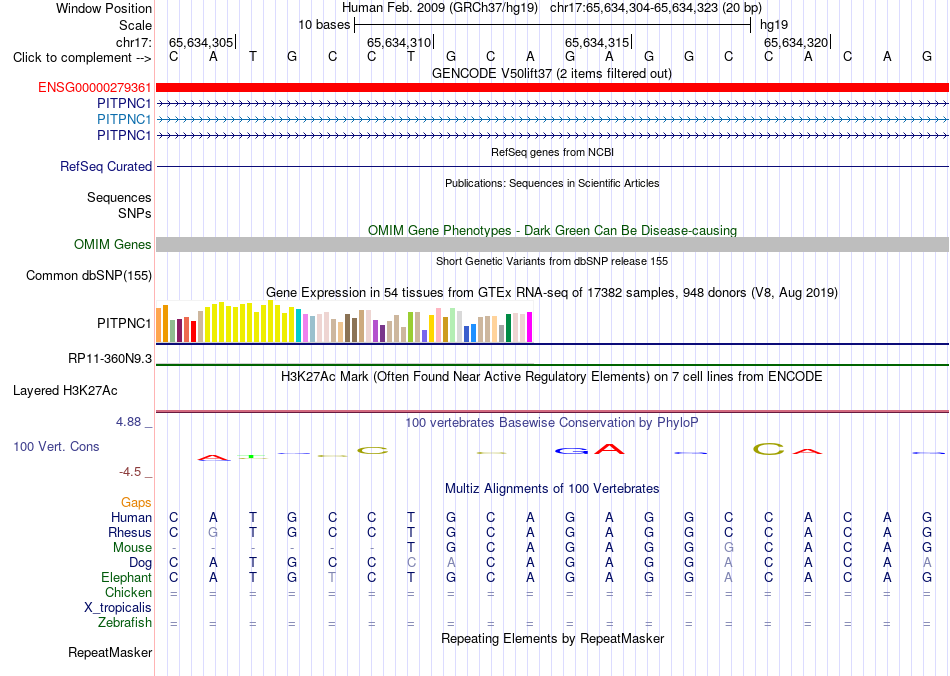950x676 pixels.
Task: Click the red 'A' in conservation logo under 65,634,315
Action: click(x=609, y=449)
